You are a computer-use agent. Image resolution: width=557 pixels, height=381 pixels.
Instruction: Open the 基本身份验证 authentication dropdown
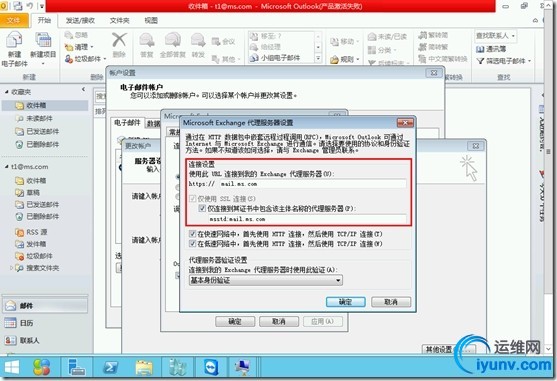click(266, 280)
